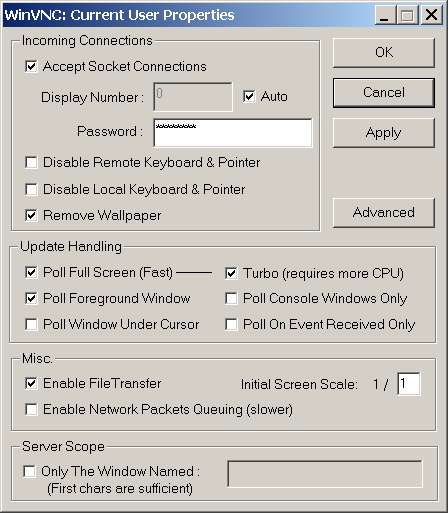Image resolution: width=448 pixels, height=513 pixels.
Task: Click the Password input field
Action: pos(233,133)
